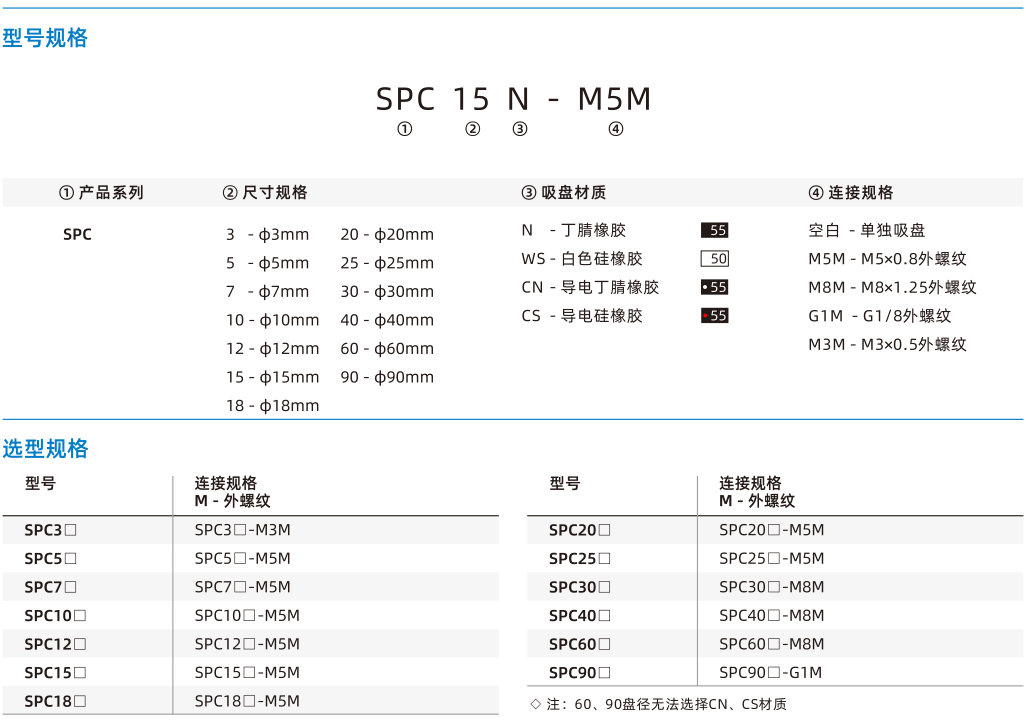Click the table cell SPC90□-G1M
Image resolution: width=1026 pixels, height=727 pixels.
[771, 673]
